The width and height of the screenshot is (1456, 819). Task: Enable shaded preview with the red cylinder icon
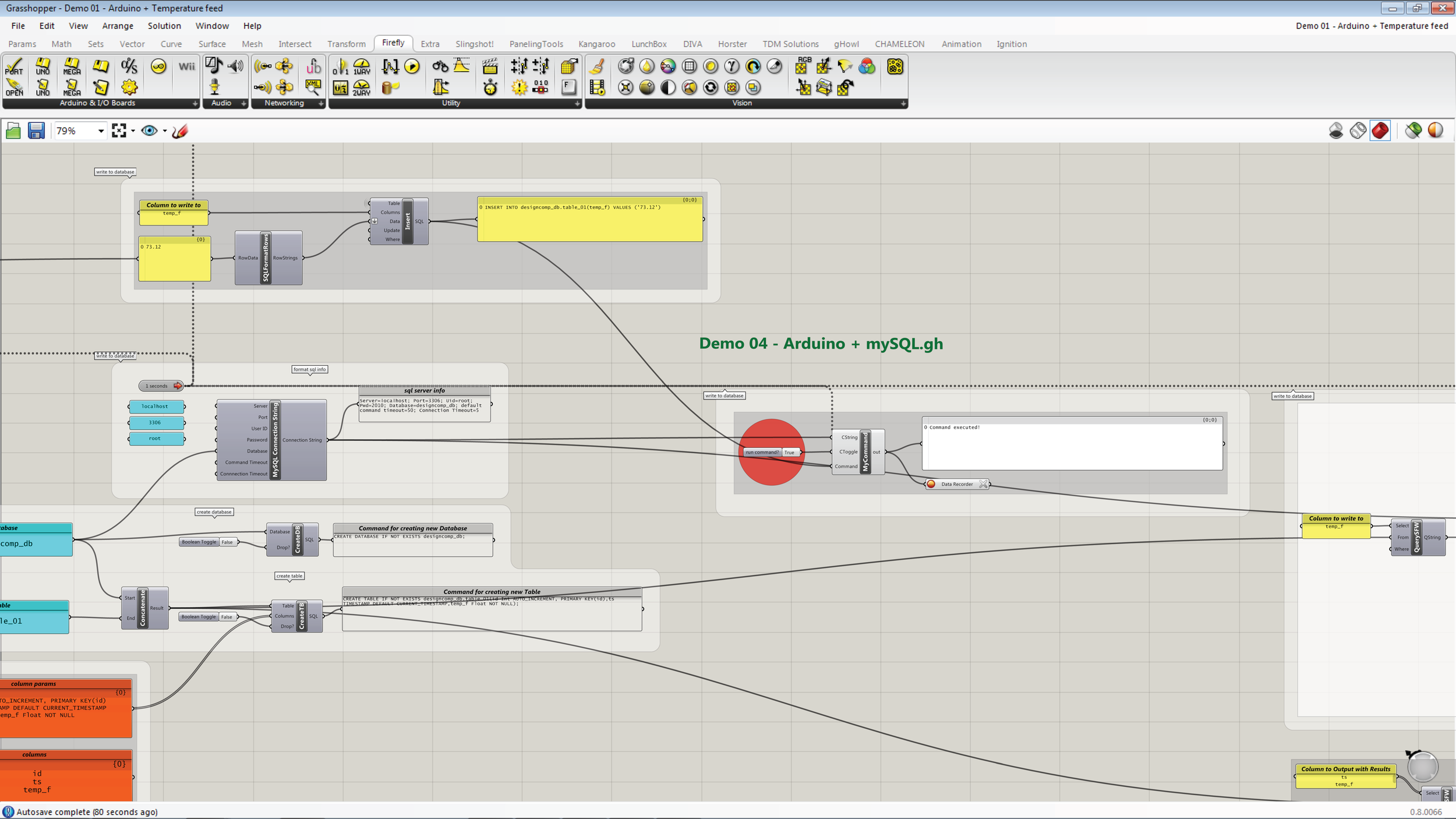[x=1380, y=131]
